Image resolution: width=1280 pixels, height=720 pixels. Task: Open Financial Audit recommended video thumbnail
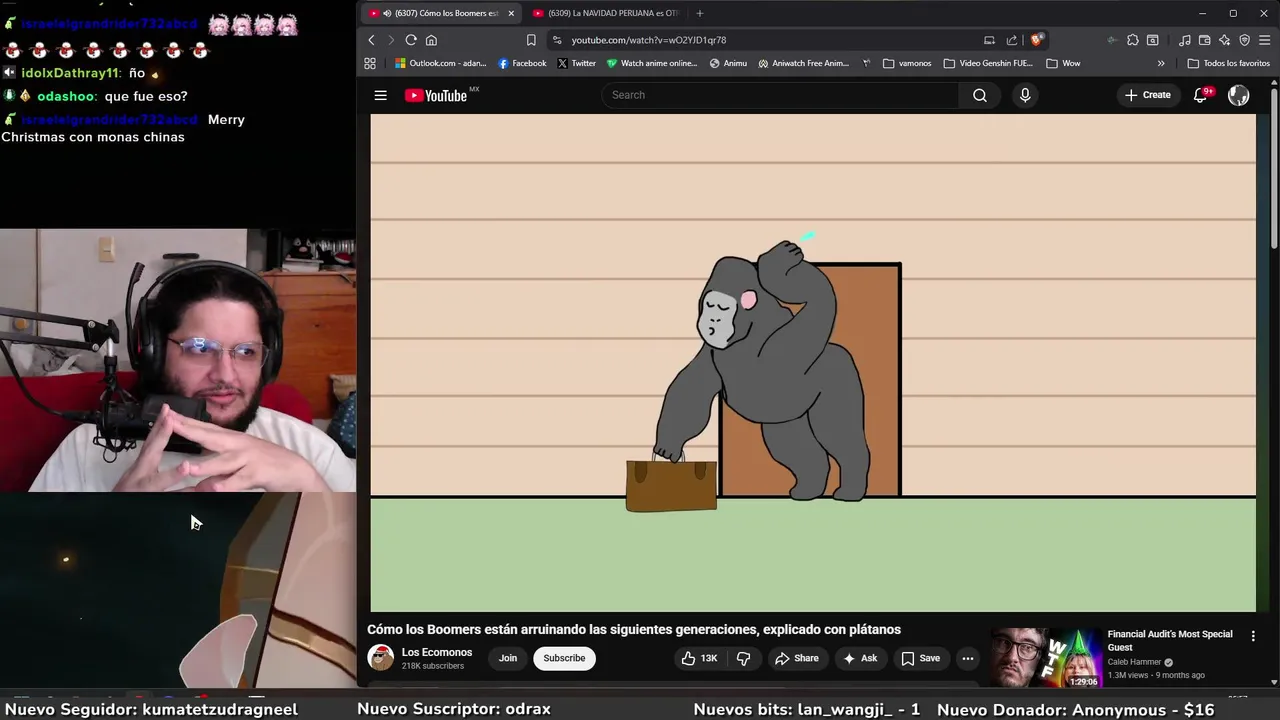pyautogui.click(x=1045, y=657)
